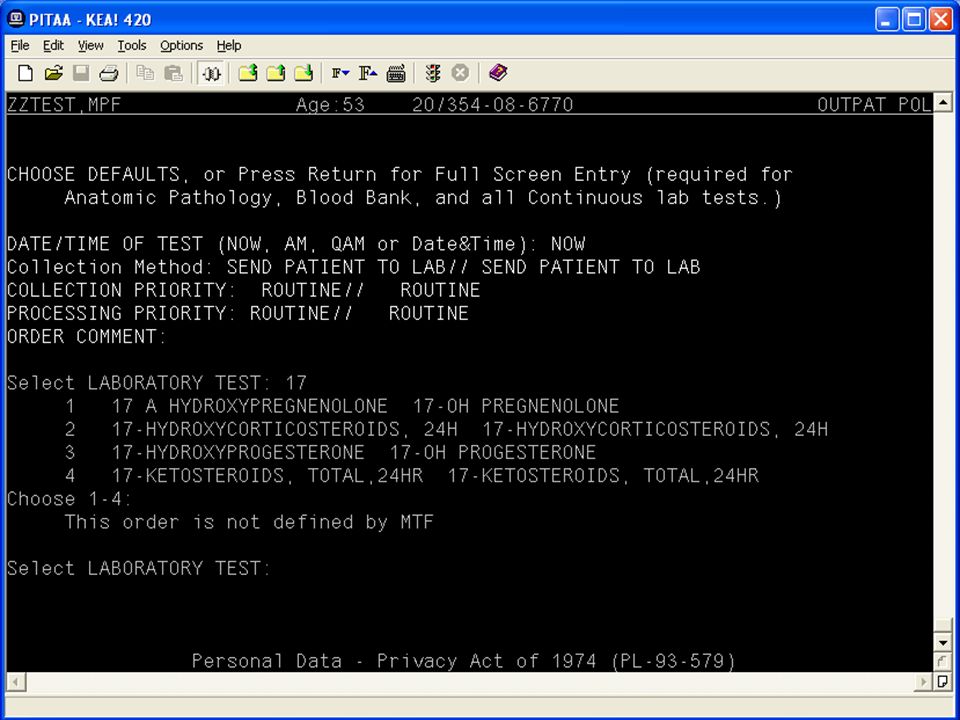This screenshot has height=720, width=960.
Task: Close the PITAA window
Action: click(x=941, y=20)
